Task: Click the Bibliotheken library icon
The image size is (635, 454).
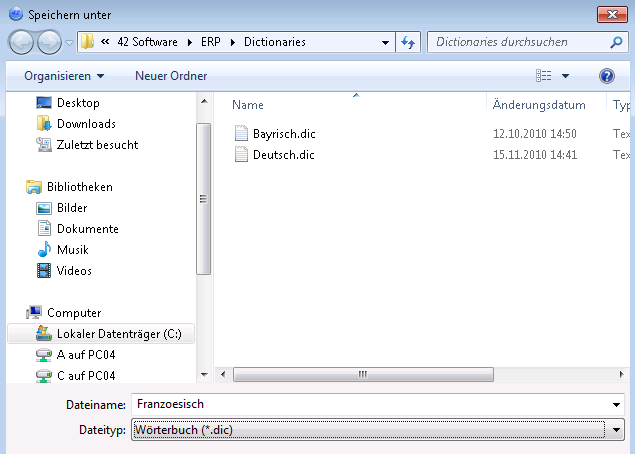Action: 34,187
